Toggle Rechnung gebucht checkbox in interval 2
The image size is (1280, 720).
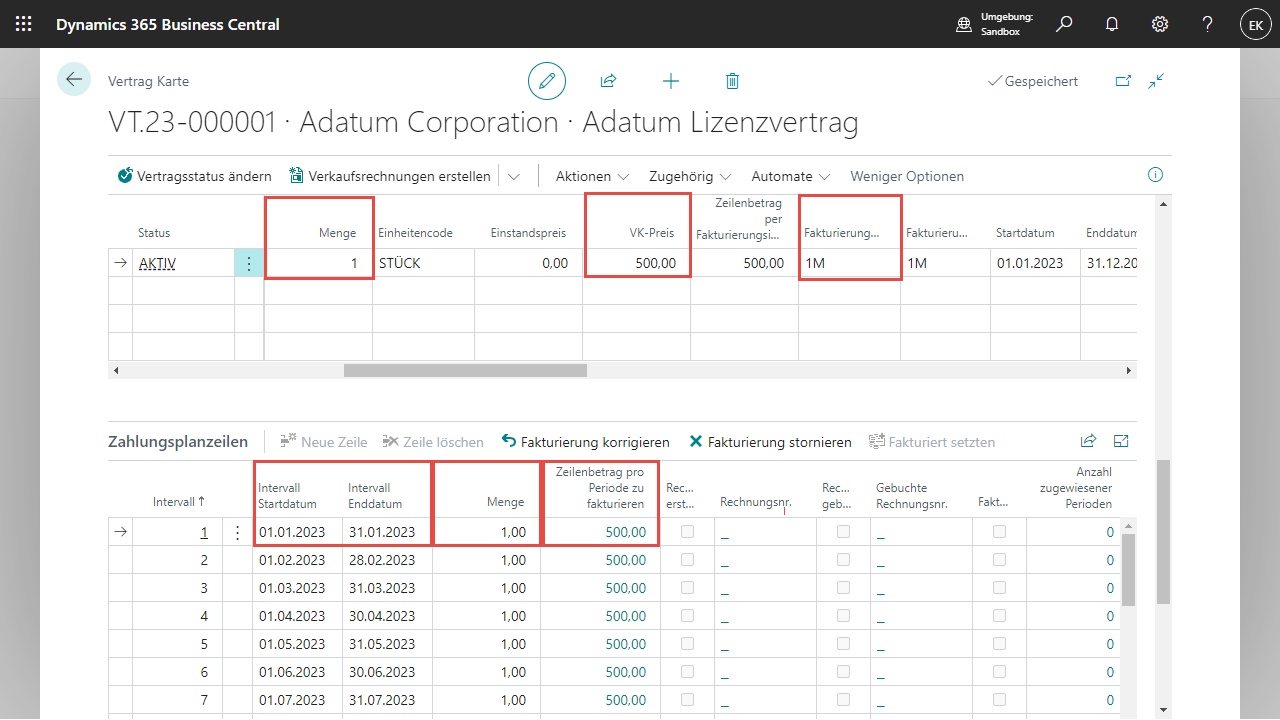point(843,560)
